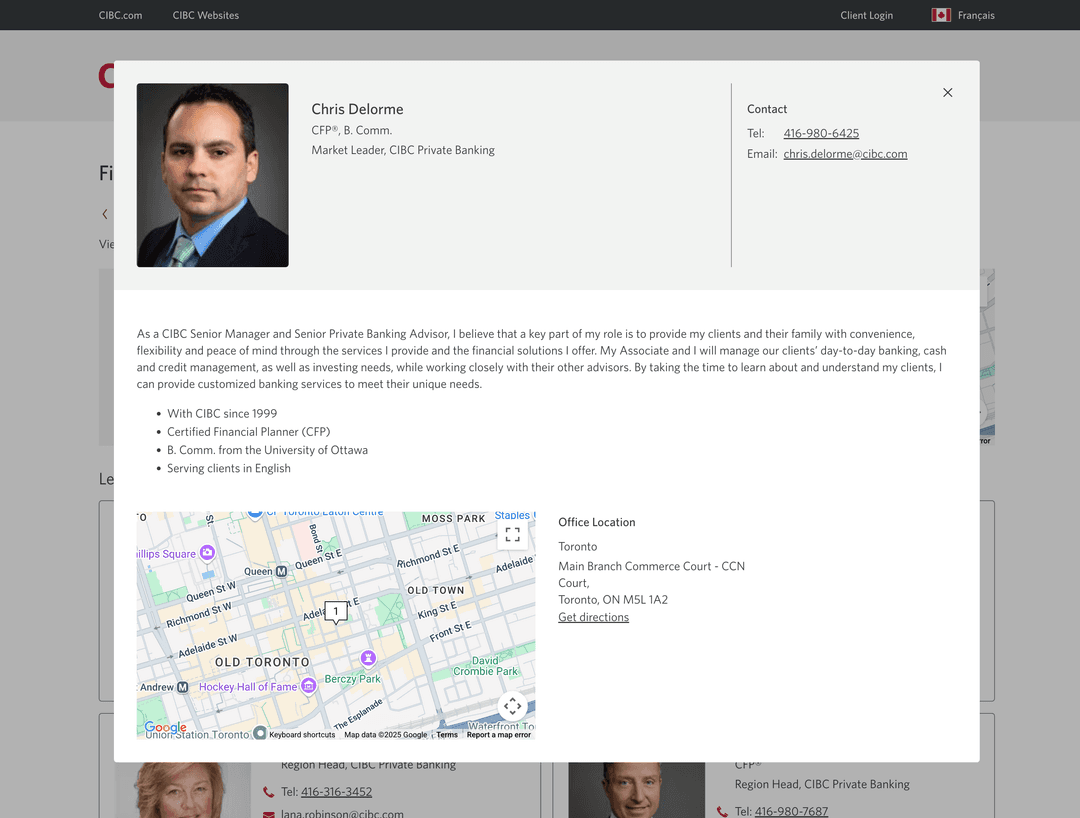Click 'Toronto, ON M5L 1A2' address line

pyautogui.click(x=613, y=600)
